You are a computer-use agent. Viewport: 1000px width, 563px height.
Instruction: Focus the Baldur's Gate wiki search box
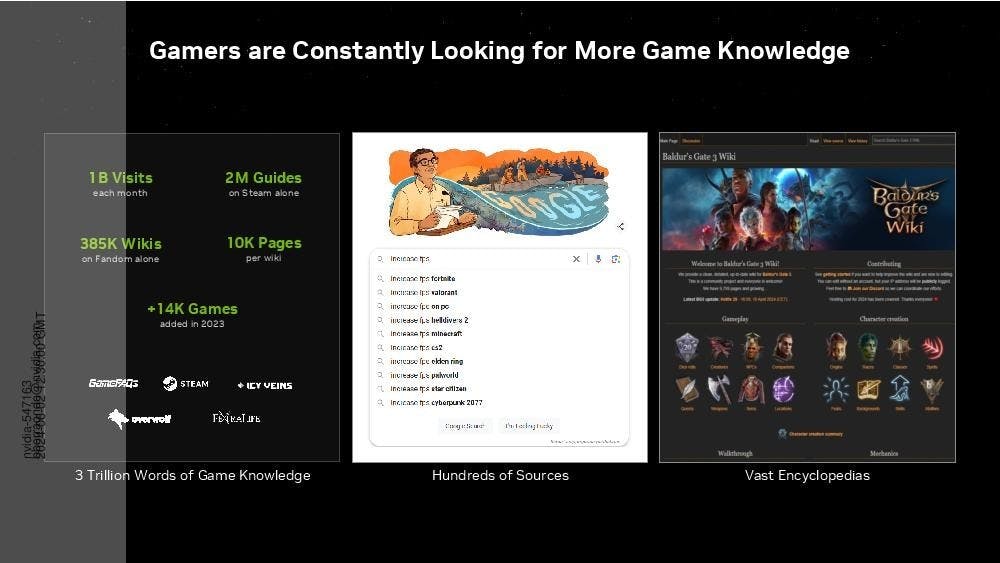(x=913, y=140)
